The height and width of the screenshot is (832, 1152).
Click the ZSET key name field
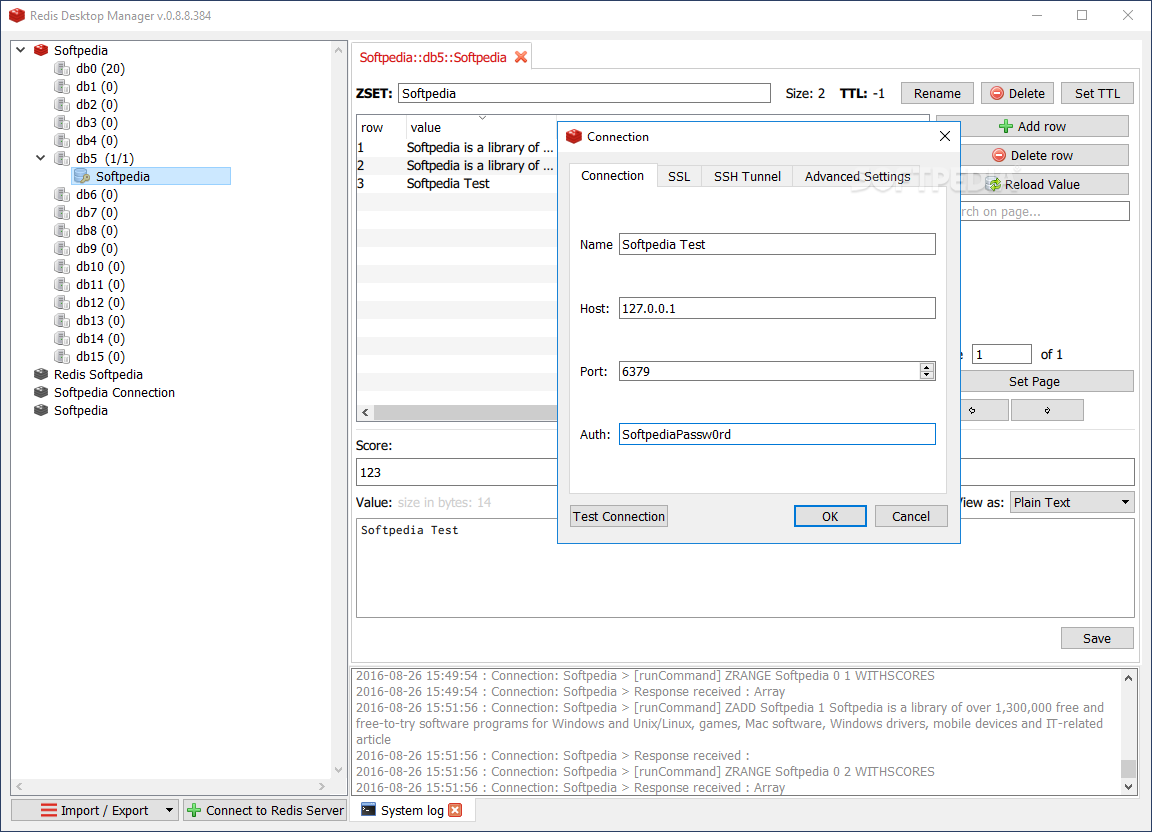[584, 93]
